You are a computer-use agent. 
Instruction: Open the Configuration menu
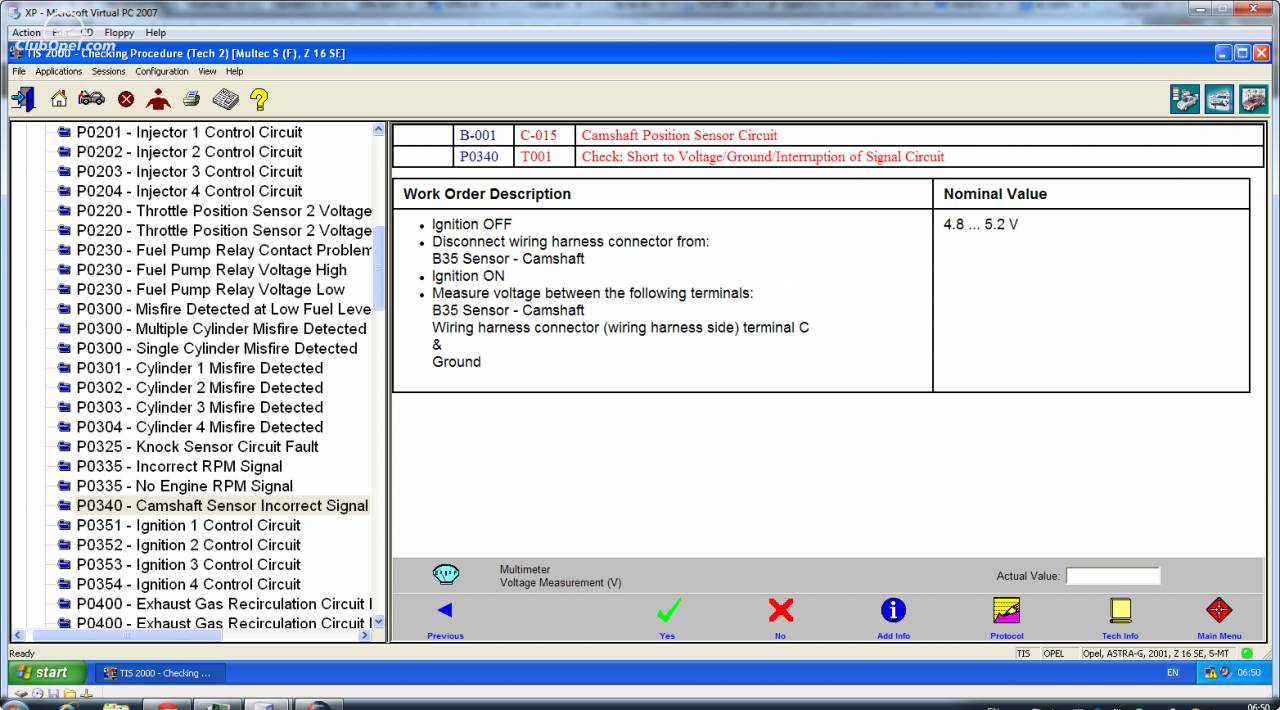pos(162,72)
